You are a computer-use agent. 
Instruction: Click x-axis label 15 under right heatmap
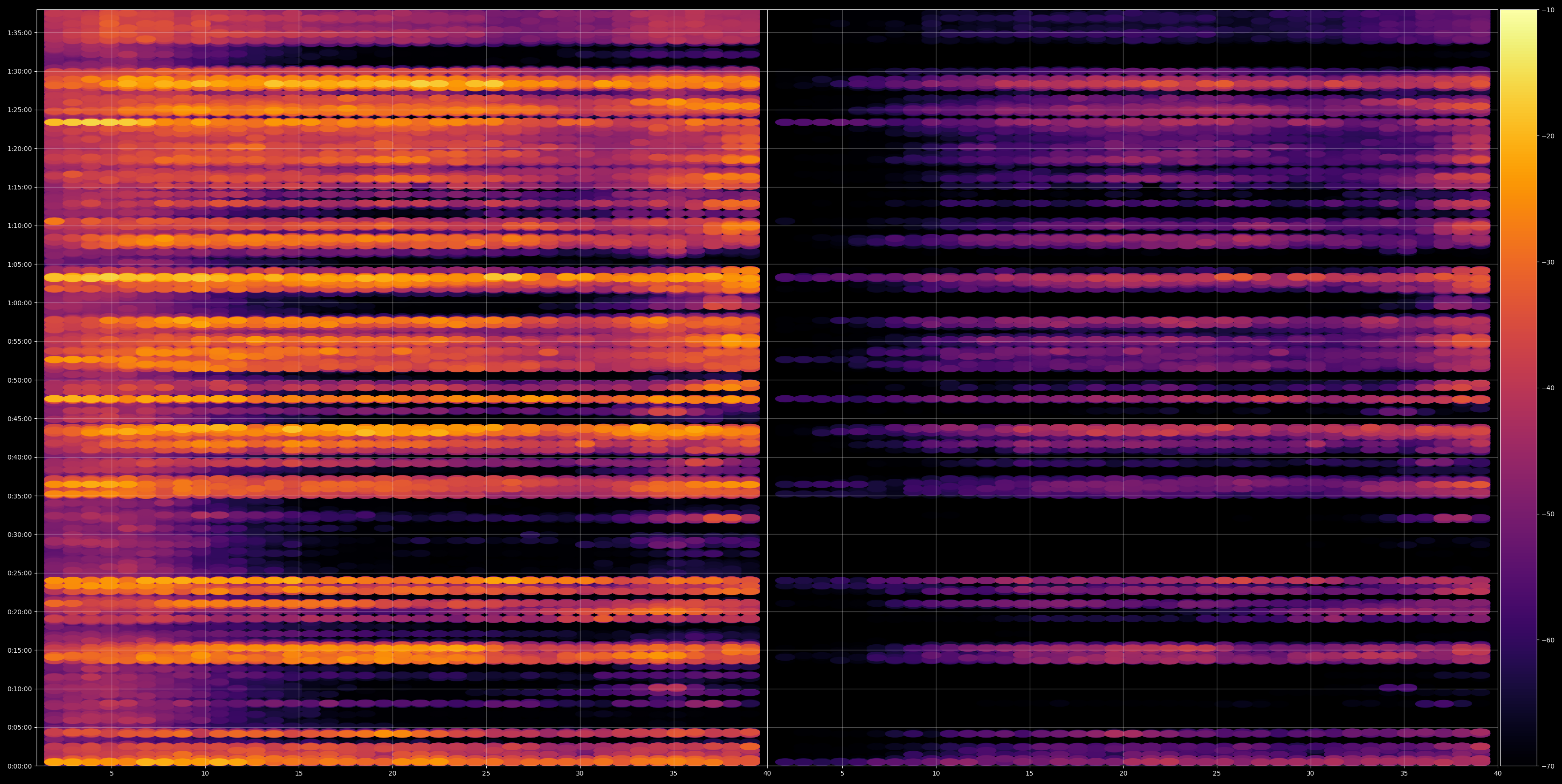pyautogui.click(x=1030, y=774)
